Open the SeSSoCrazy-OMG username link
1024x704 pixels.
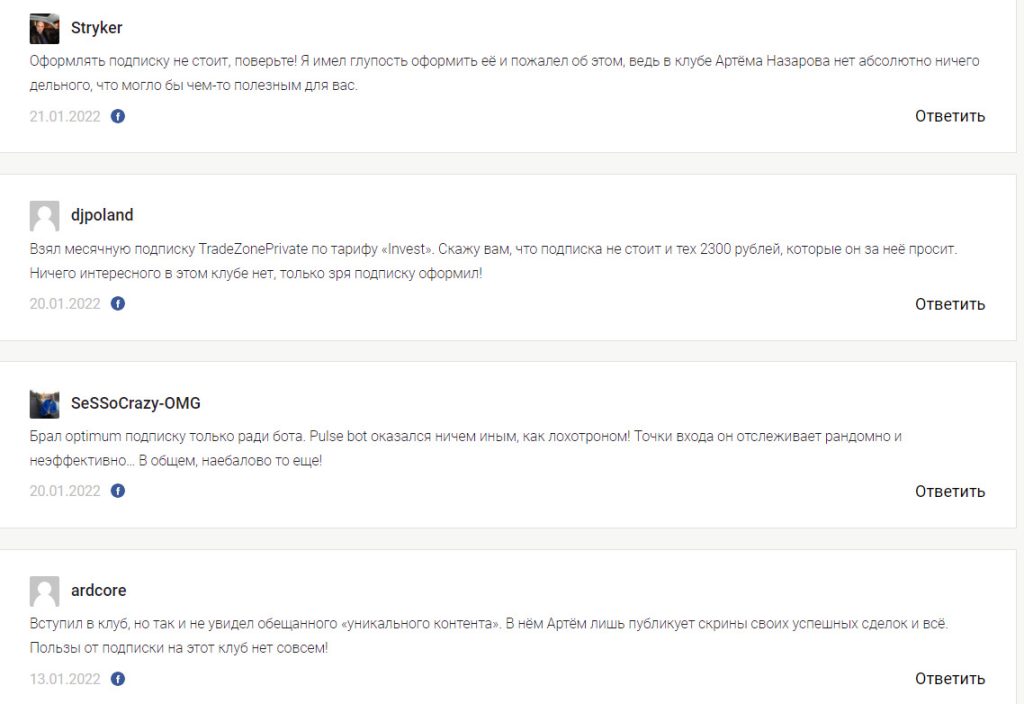pyautogui.click(x=136, y=403)
